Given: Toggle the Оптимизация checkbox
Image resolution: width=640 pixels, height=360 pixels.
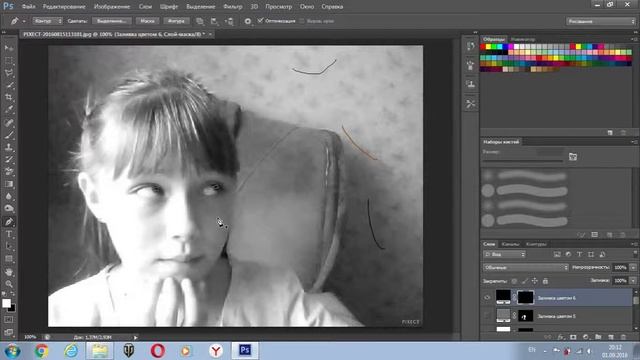Looking at the screenshot, I should 260,20.
